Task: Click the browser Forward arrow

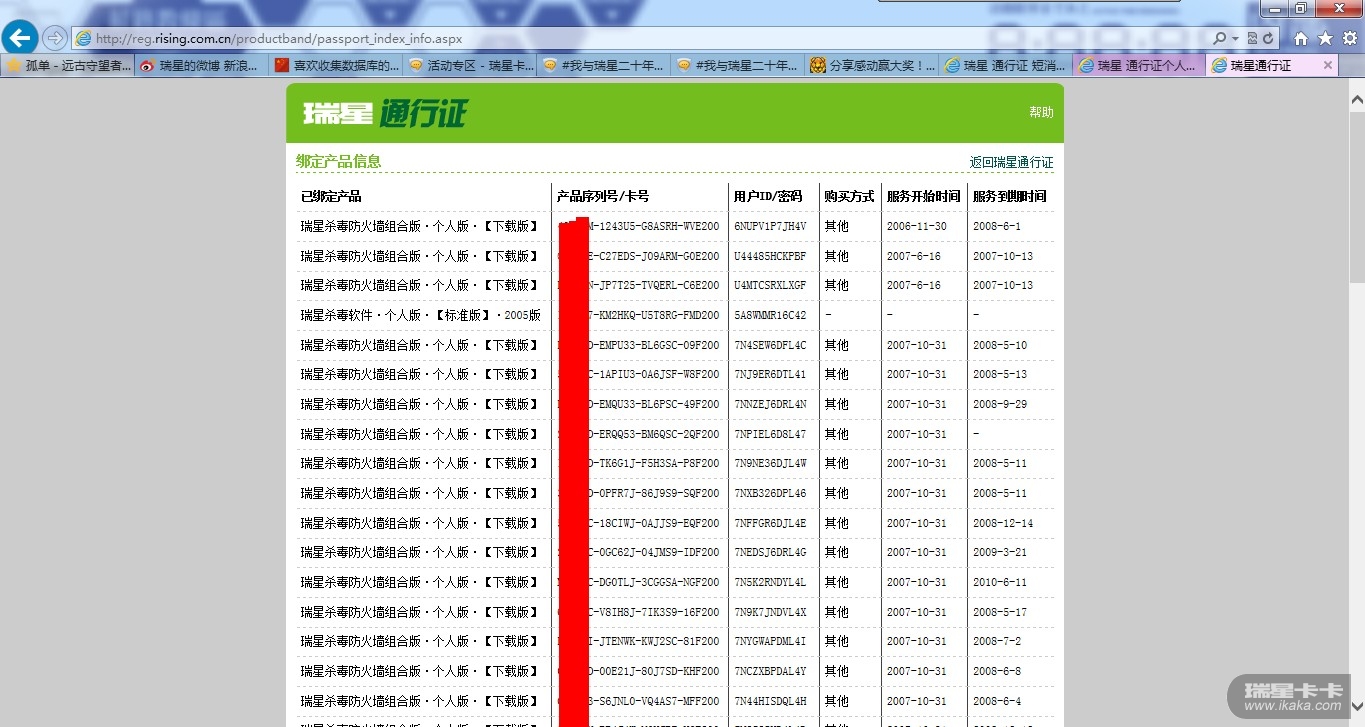Action: pyautogui.click(x=55, y=38)
